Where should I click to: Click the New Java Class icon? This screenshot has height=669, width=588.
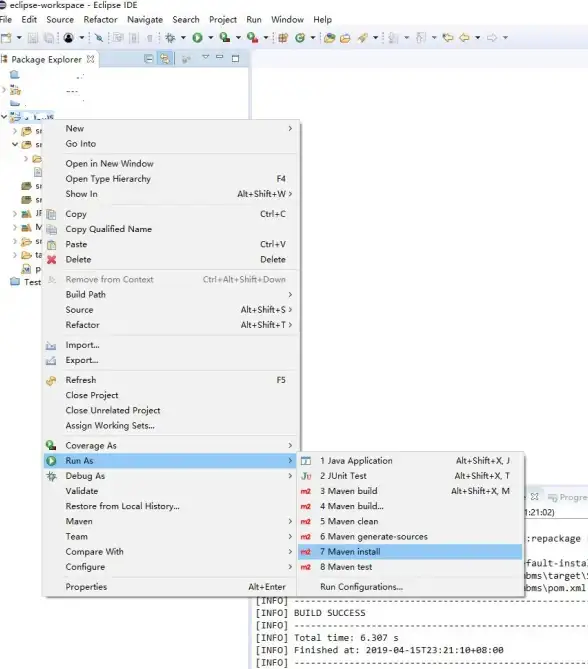pos(300,38)
